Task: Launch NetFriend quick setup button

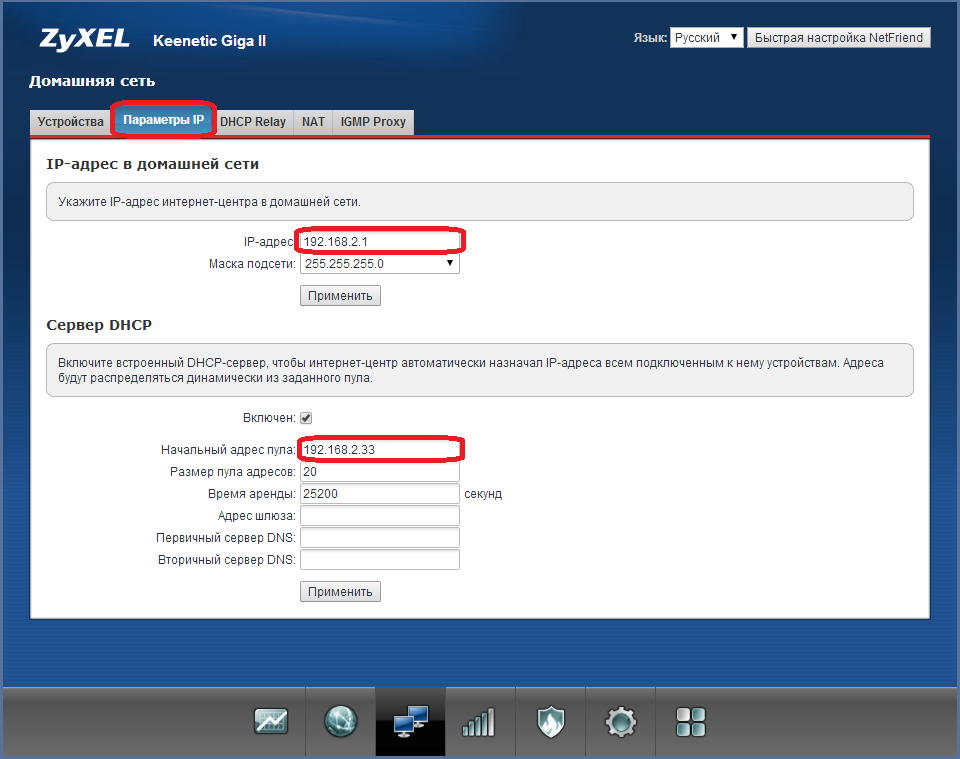Action: tap(839, 38)
